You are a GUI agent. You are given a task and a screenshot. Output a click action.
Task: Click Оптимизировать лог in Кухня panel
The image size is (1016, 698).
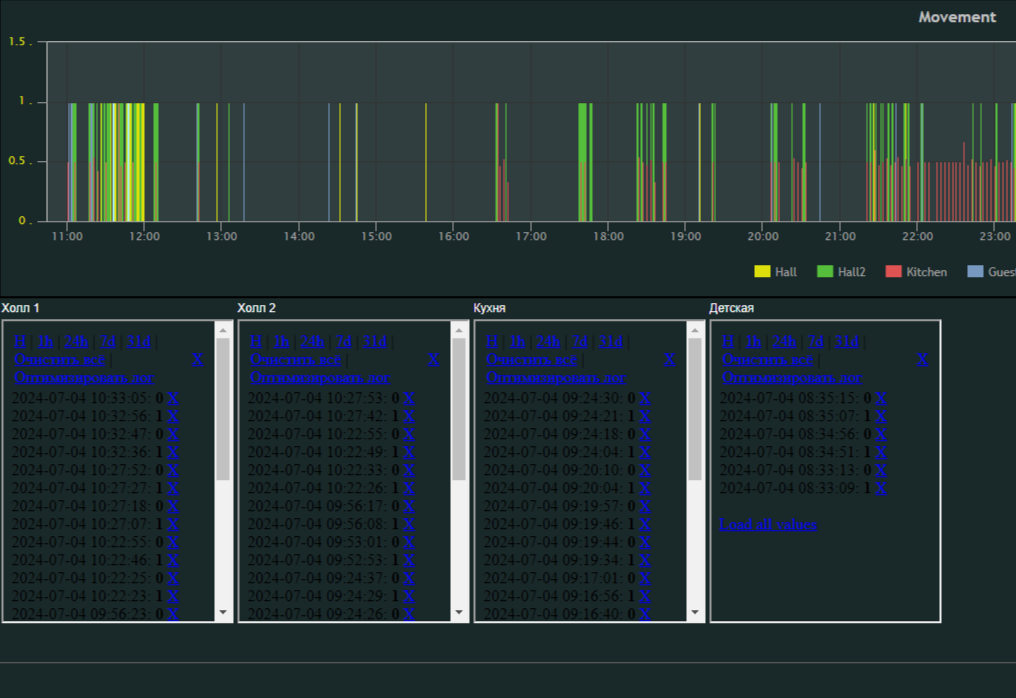[555, 377]
